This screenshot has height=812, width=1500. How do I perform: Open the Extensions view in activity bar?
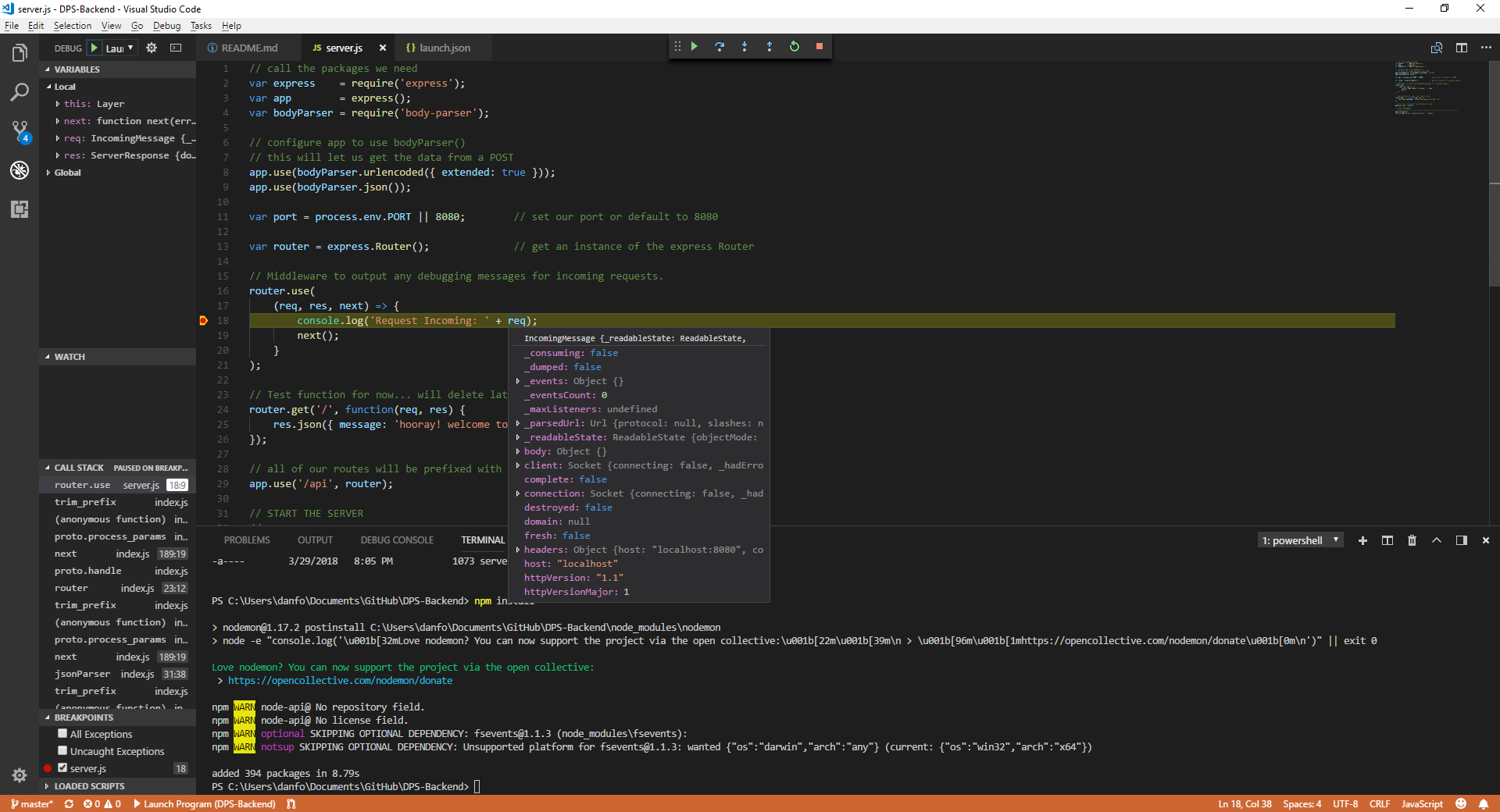pos(20,209)
